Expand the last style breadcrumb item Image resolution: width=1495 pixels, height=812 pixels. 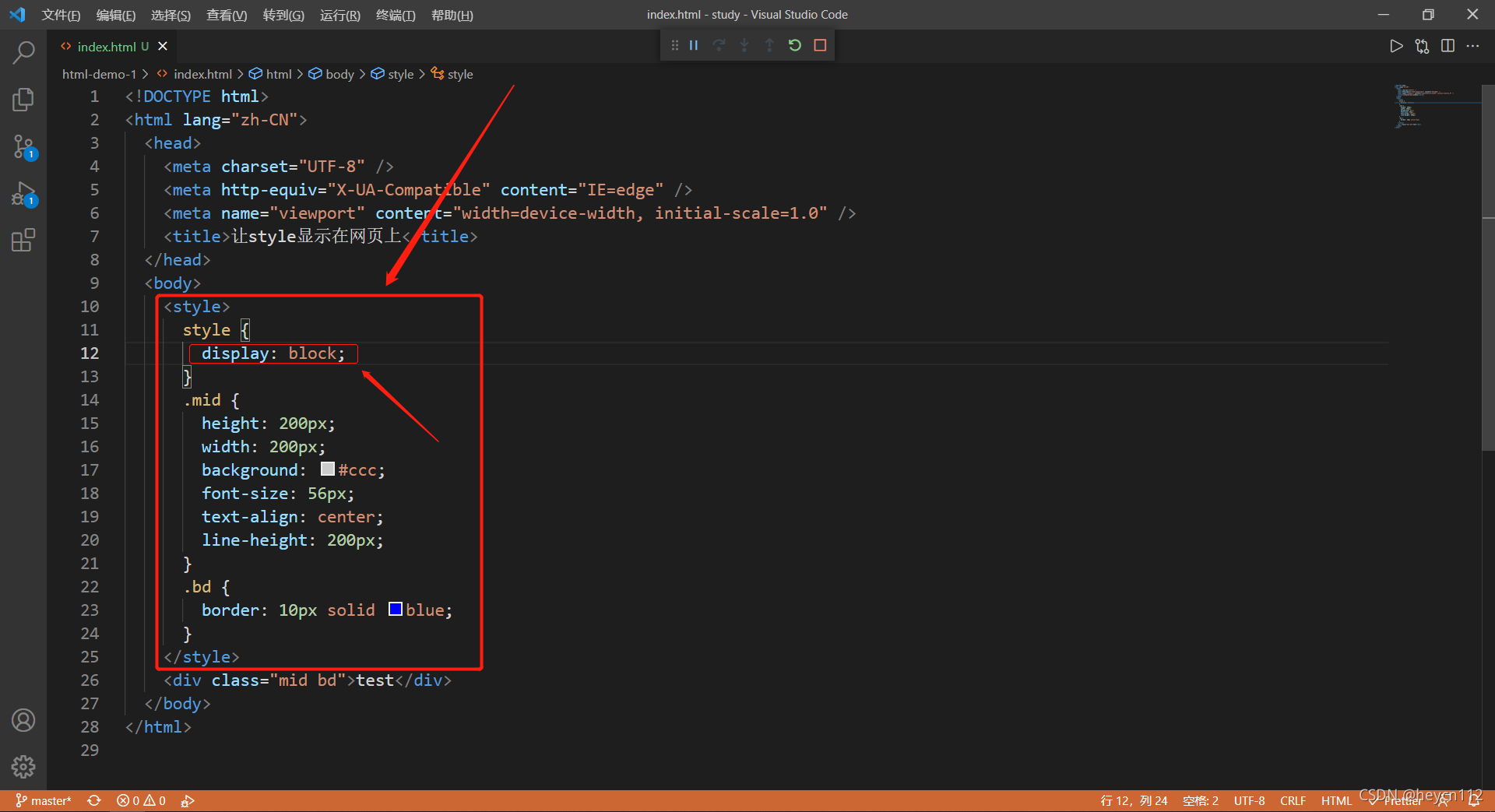452,74
